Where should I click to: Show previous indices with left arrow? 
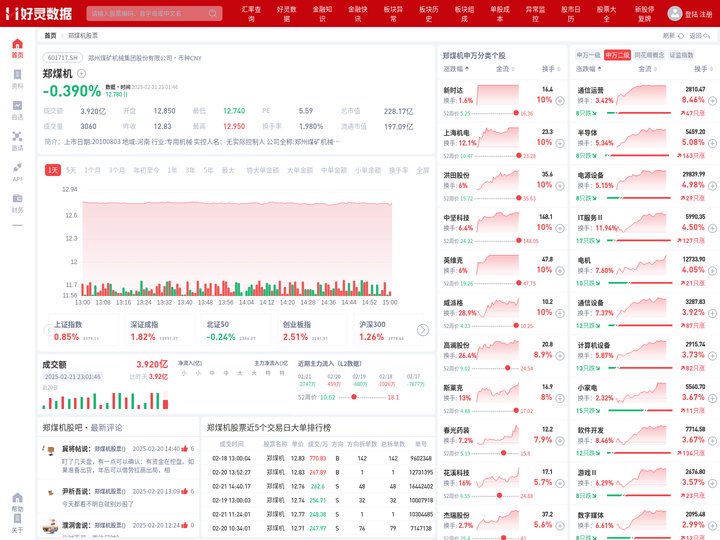point(48,330)
